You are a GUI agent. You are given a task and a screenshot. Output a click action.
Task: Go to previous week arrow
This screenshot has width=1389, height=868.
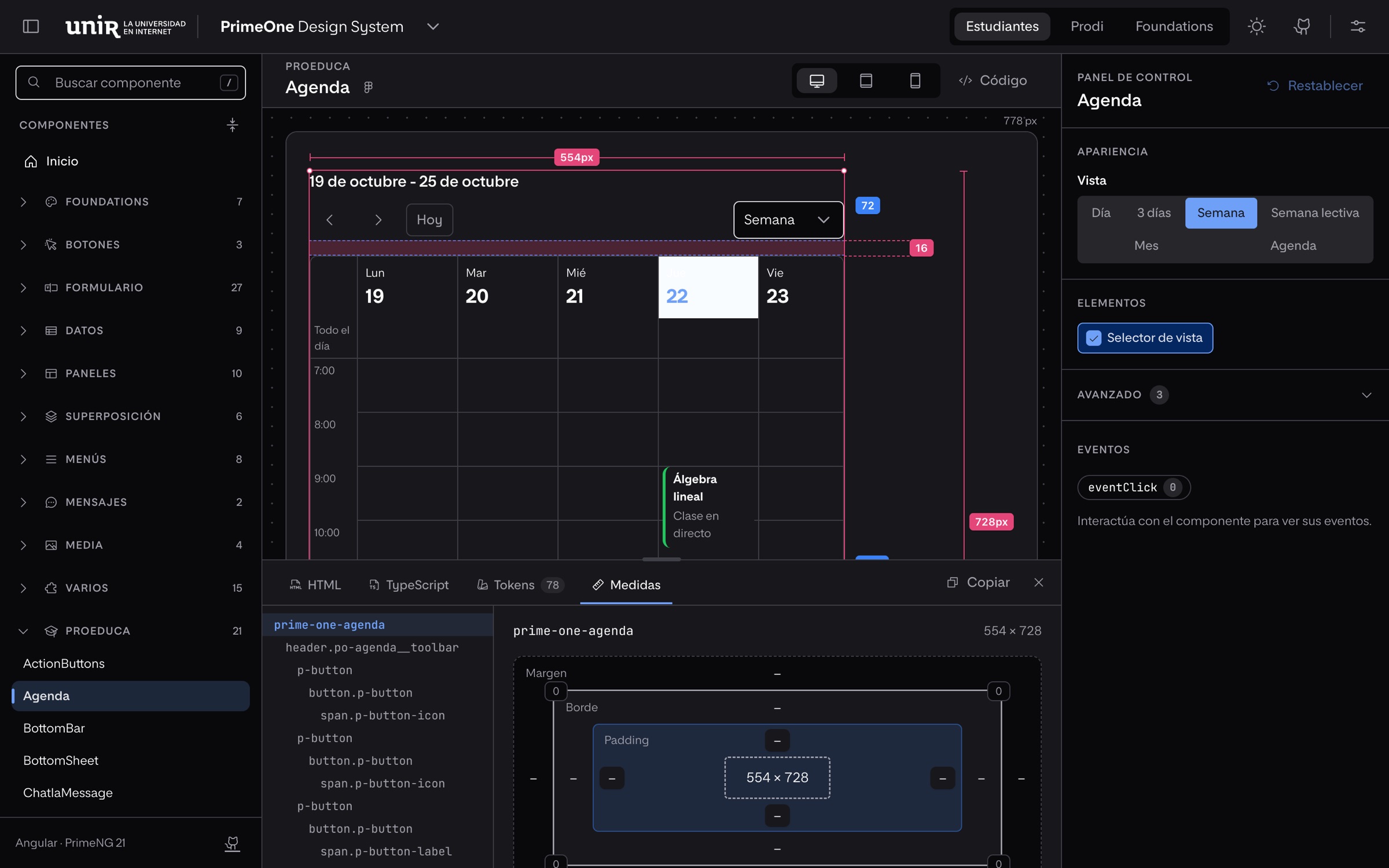329,220
